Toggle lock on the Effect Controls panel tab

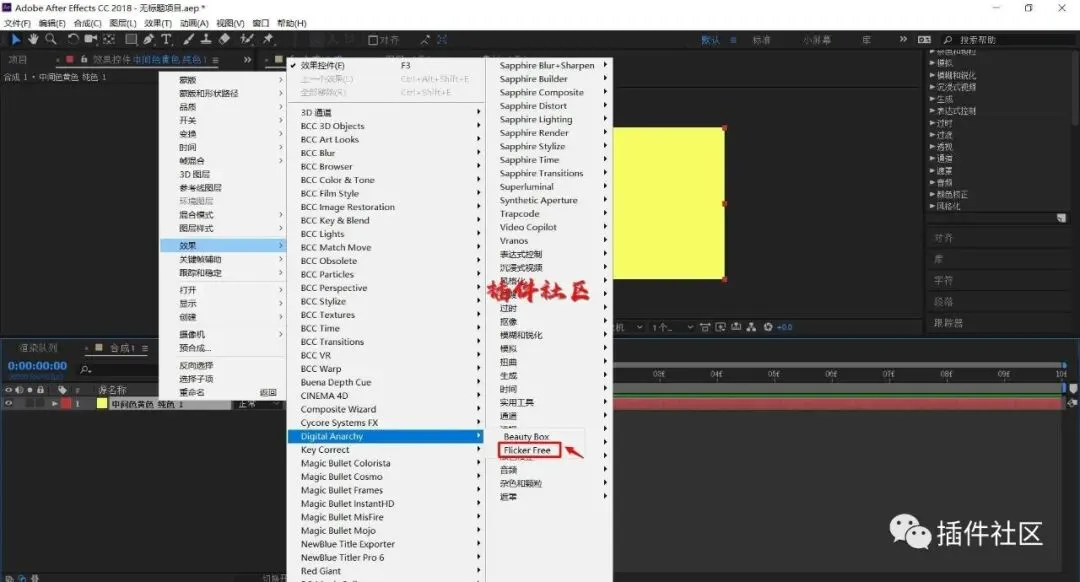pos(84,60)
